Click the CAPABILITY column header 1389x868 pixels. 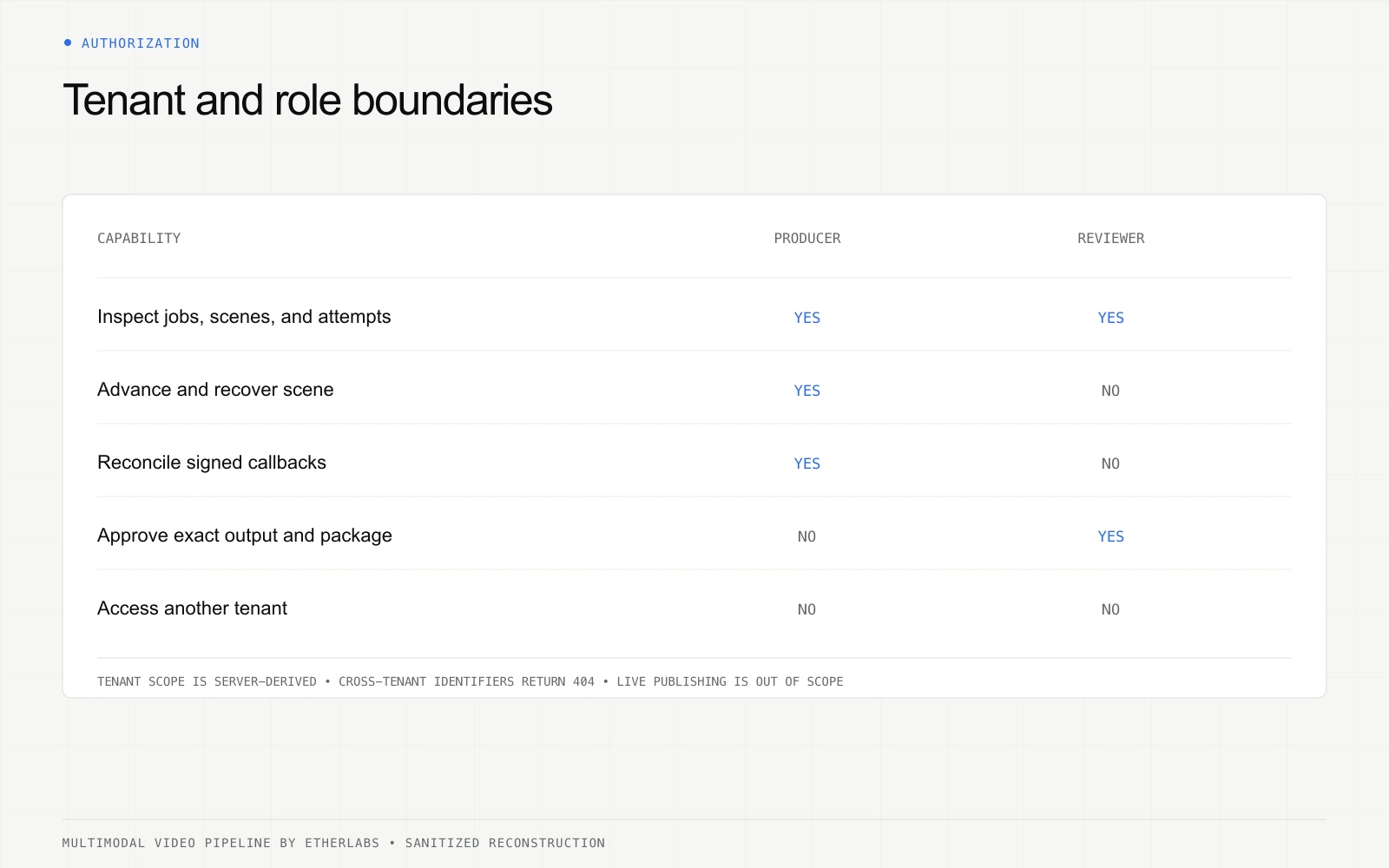(x=139, y=238)
